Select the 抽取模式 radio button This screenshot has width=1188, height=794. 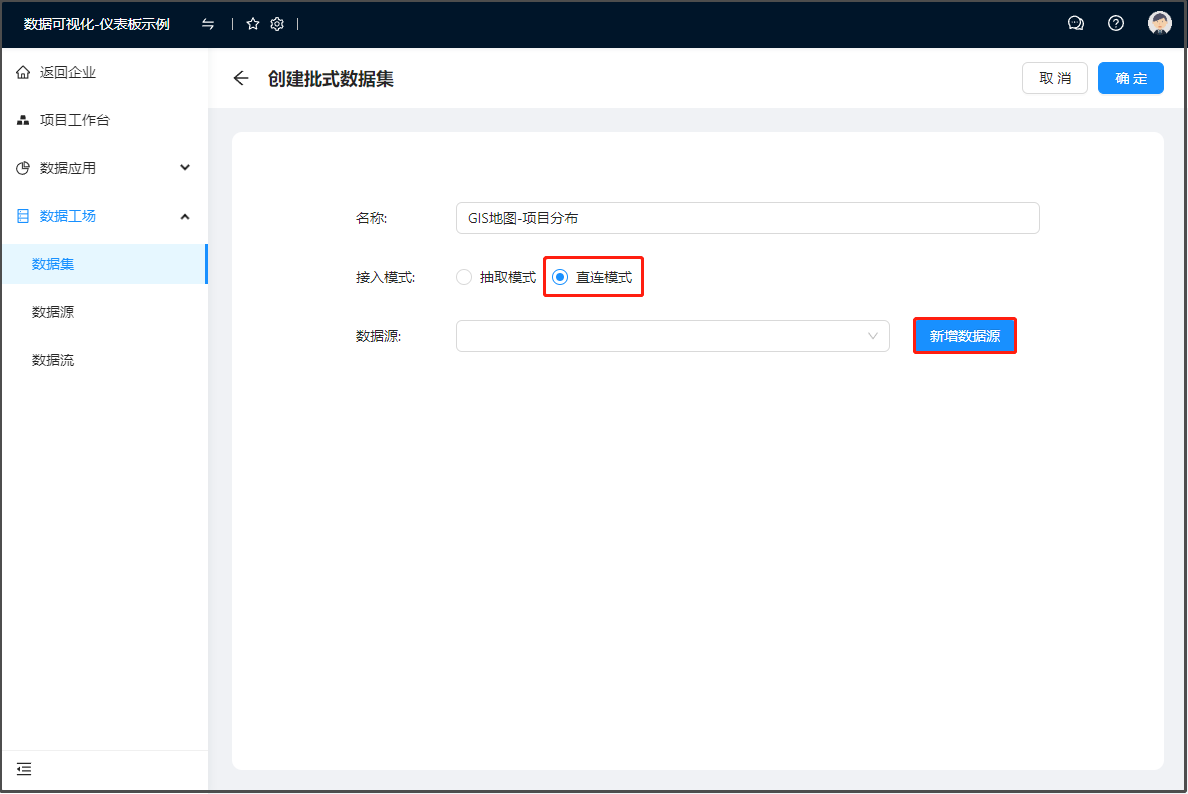coord(464,277)
